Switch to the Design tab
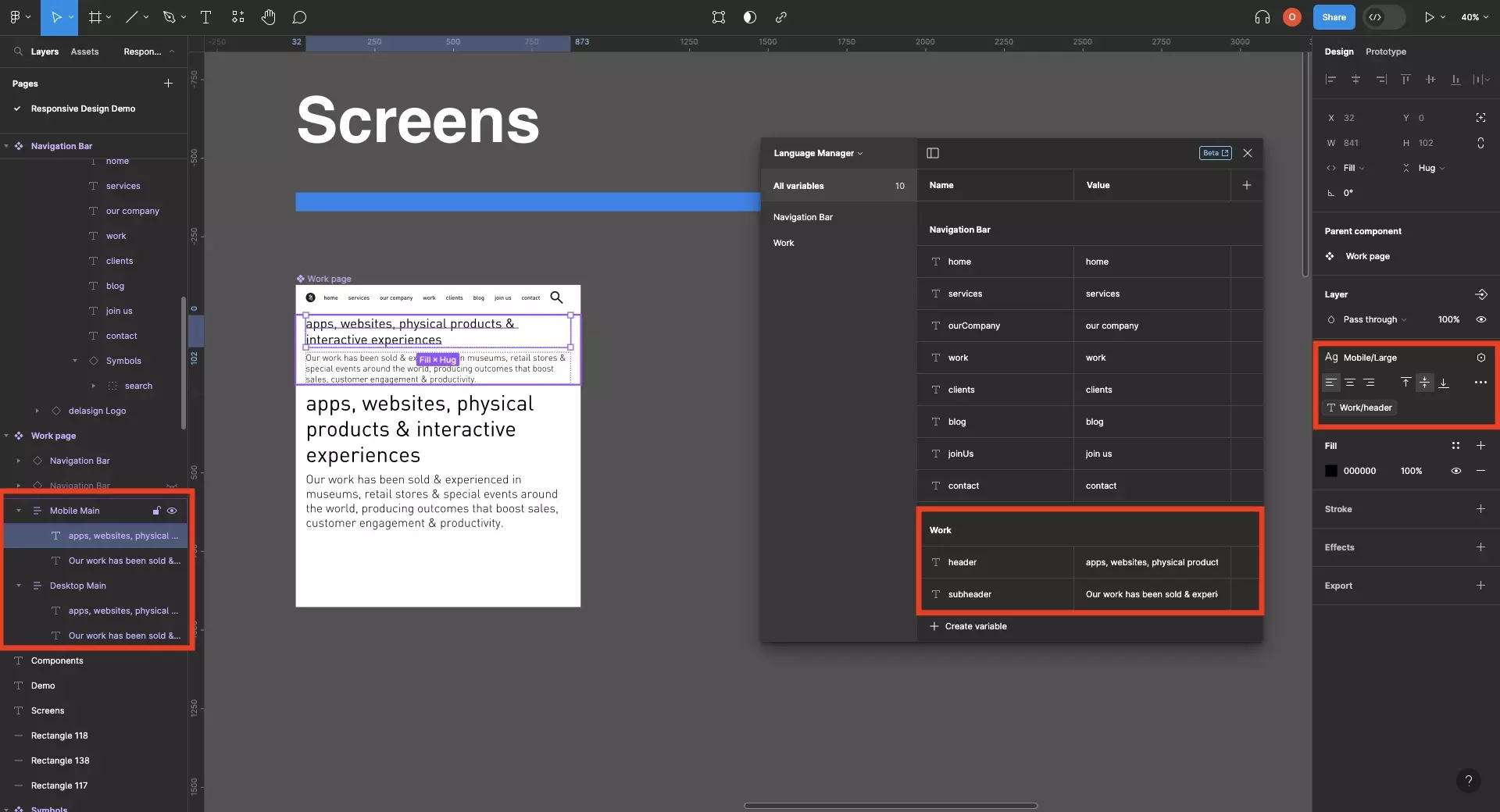Viewport: 1500px width, 812px height. point(1338,52)
